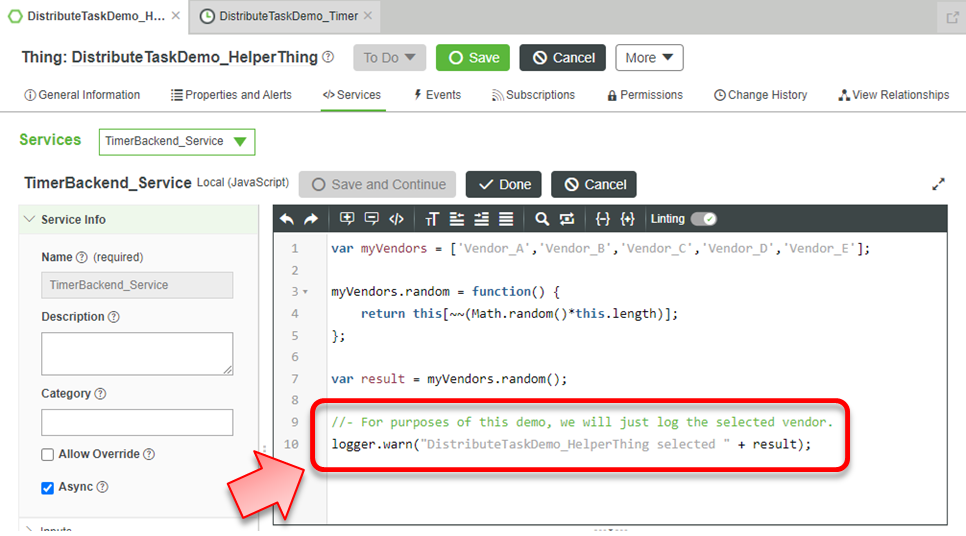Cancel the service edit next to Done
The width and height of the screenshot is (966, 536).
(595, 184)
